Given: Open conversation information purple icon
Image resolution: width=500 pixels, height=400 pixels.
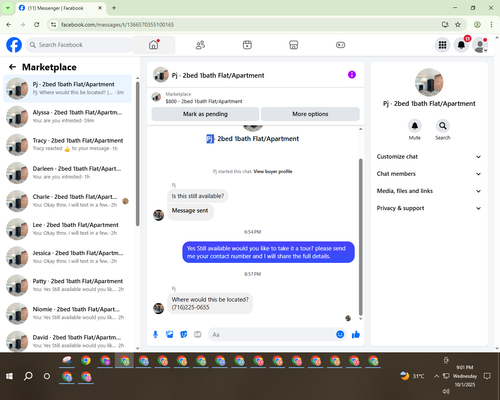Looking at the screenshot, I should pyautogui.click(x=352, y=75).
